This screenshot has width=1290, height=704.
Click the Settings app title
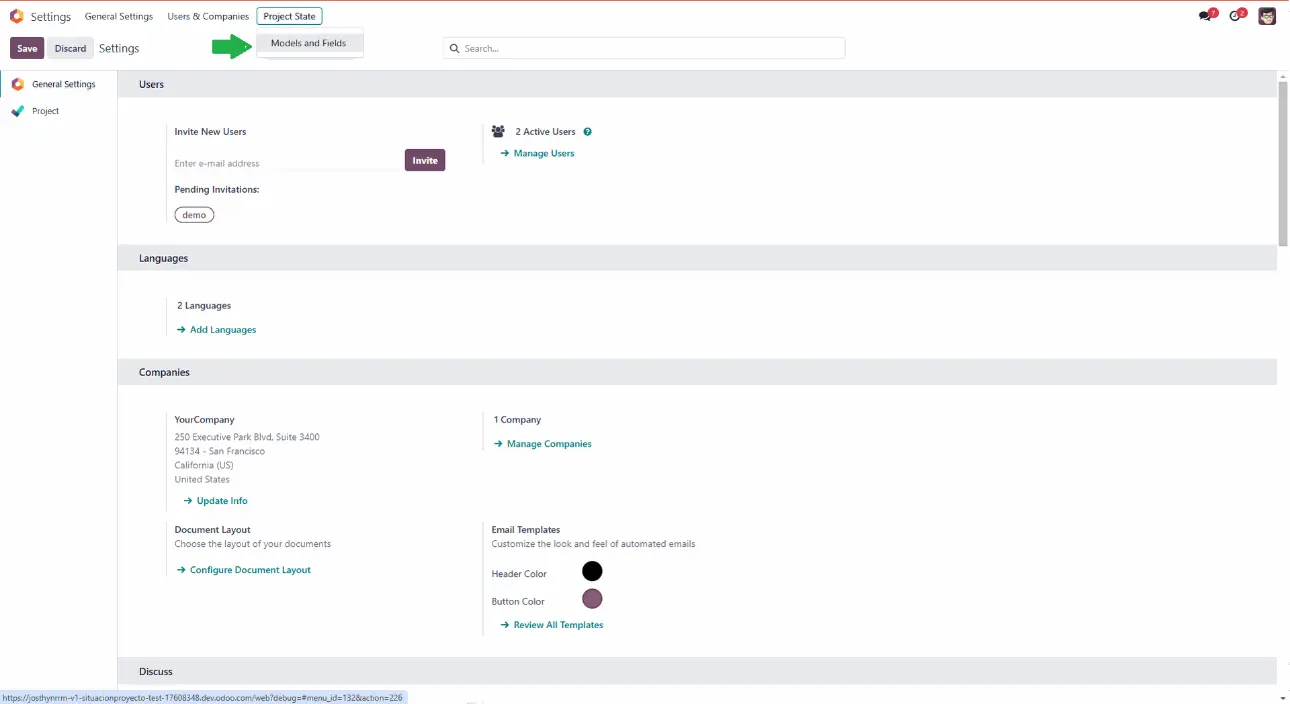pos(51,17)
